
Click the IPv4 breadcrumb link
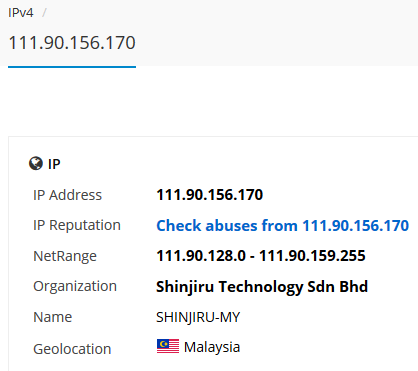pyautogui.click(x=21, y=13)
